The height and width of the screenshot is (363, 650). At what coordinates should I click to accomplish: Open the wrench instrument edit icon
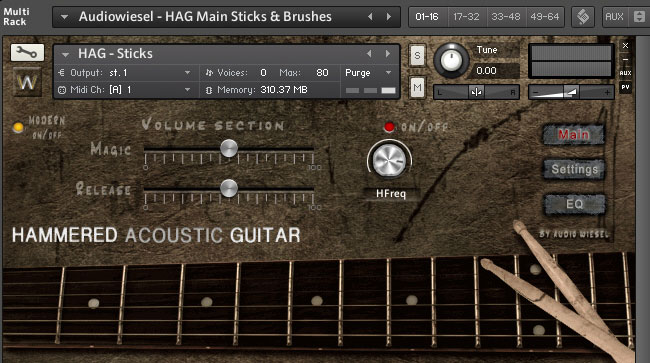27,53
